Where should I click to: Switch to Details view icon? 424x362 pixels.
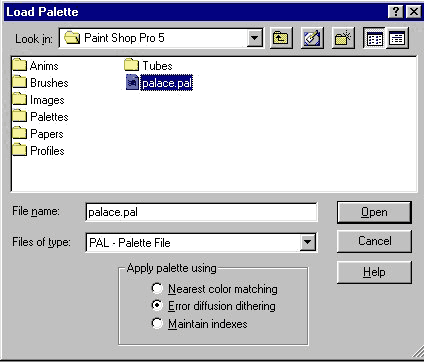pyautogui.click(x=397, y=38)
